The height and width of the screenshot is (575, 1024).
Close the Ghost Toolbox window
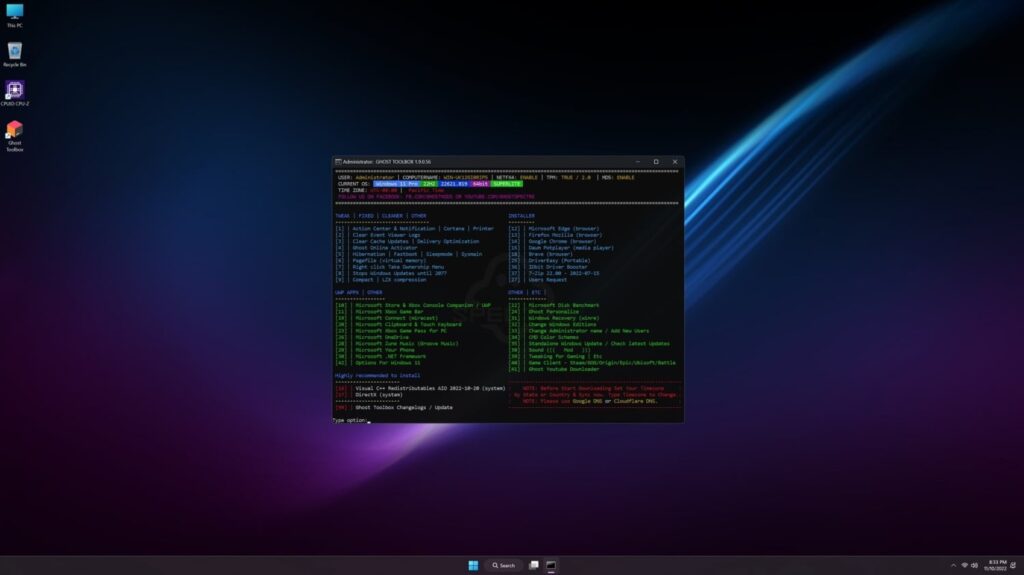click(x=675, y=161)
